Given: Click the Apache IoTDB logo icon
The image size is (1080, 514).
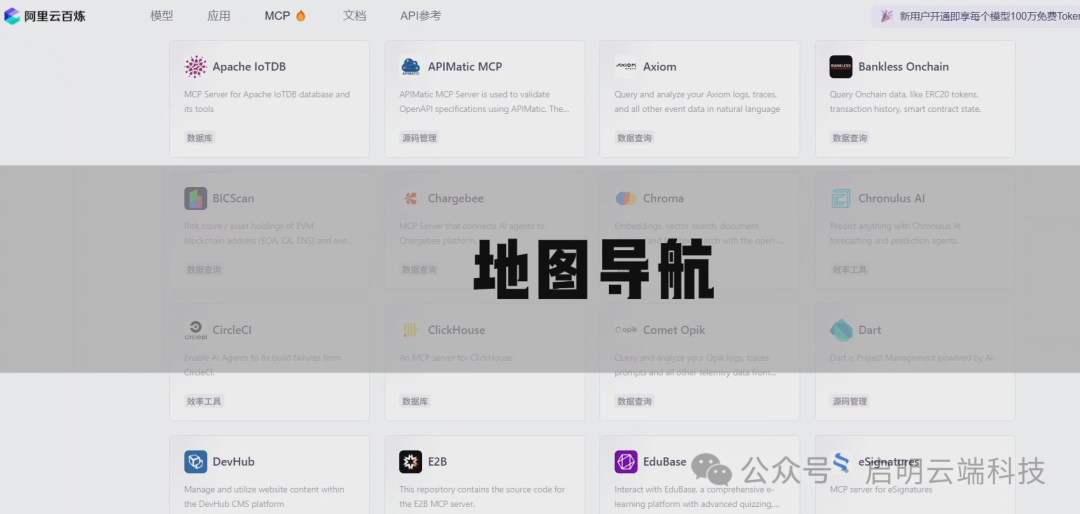Looking at the screenshot, I should click(196, 67).
